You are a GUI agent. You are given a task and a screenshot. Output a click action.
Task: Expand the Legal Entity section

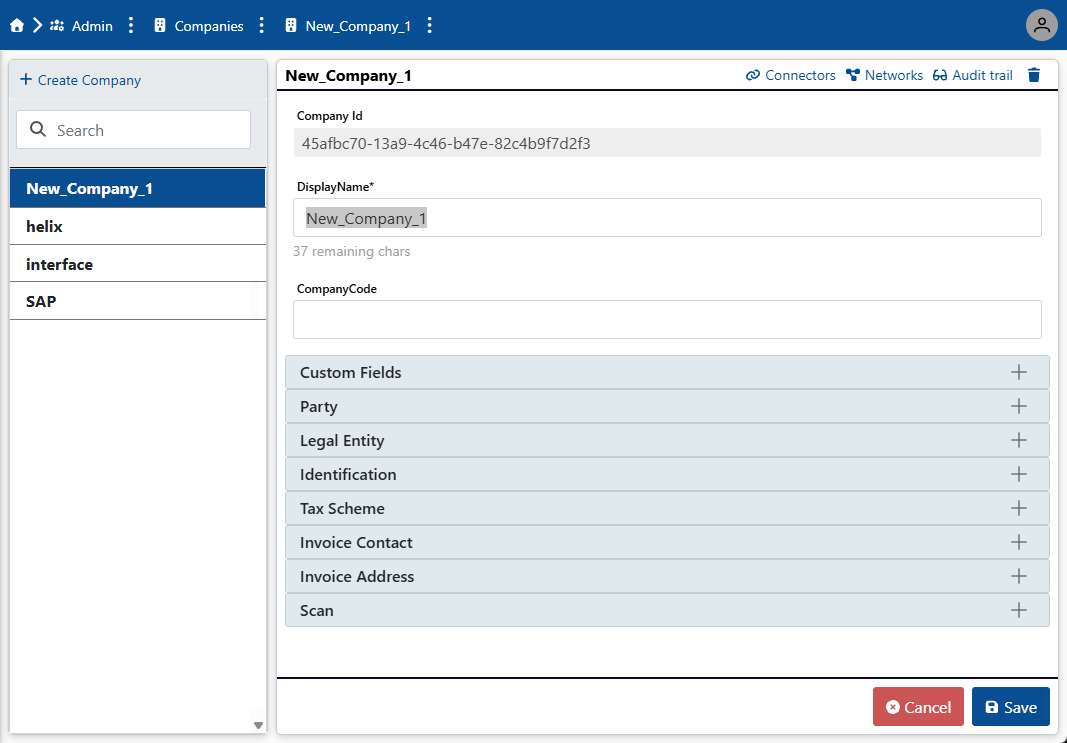point(666,440)
